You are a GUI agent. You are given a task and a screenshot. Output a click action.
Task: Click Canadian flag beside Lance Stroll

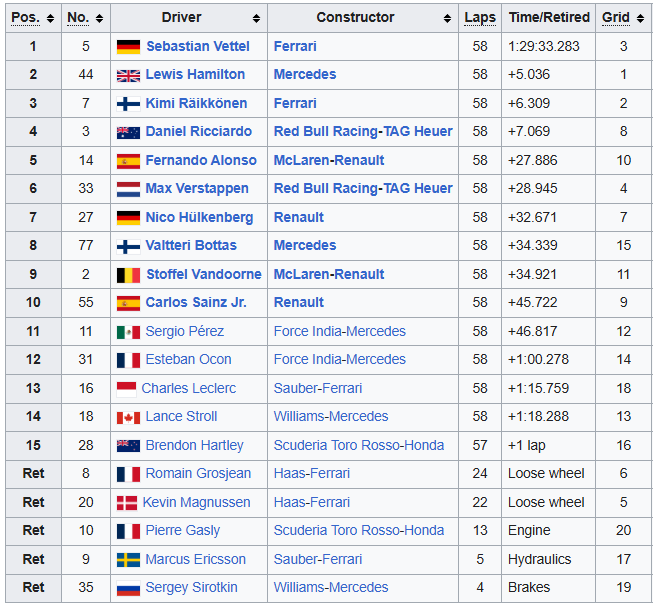pyautogui.click(x=128, y=417)
